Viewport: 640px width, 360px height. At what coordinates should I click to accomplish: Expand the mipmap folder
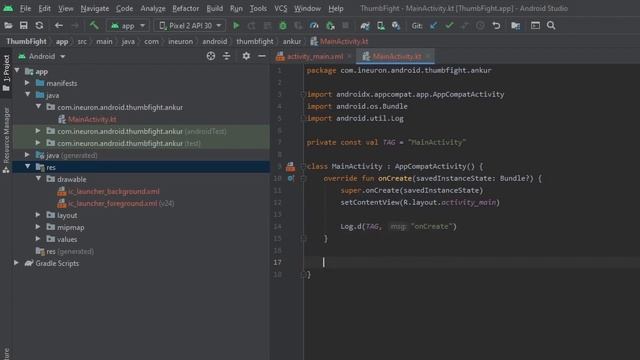coord(38,227)
